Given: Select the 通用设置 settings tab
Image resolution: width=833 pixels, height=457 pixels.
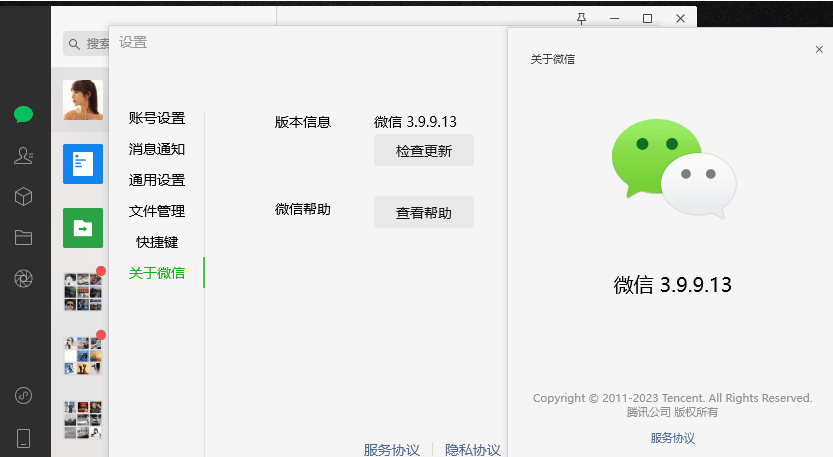Looking at the screenshot, I should pyautogui.click(x=157, y=180).
